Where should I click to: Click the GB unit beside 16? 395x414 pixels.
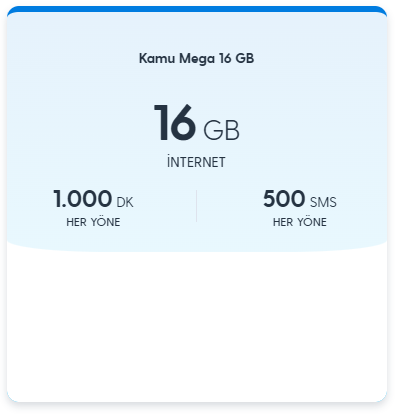tap(221, 130)
